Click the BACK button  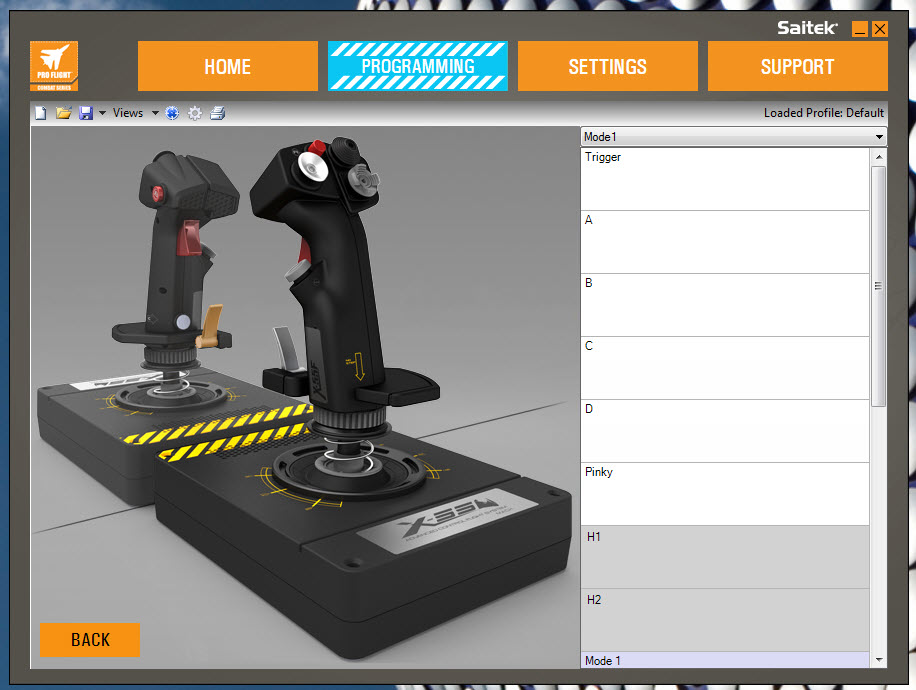click(90, 640)
